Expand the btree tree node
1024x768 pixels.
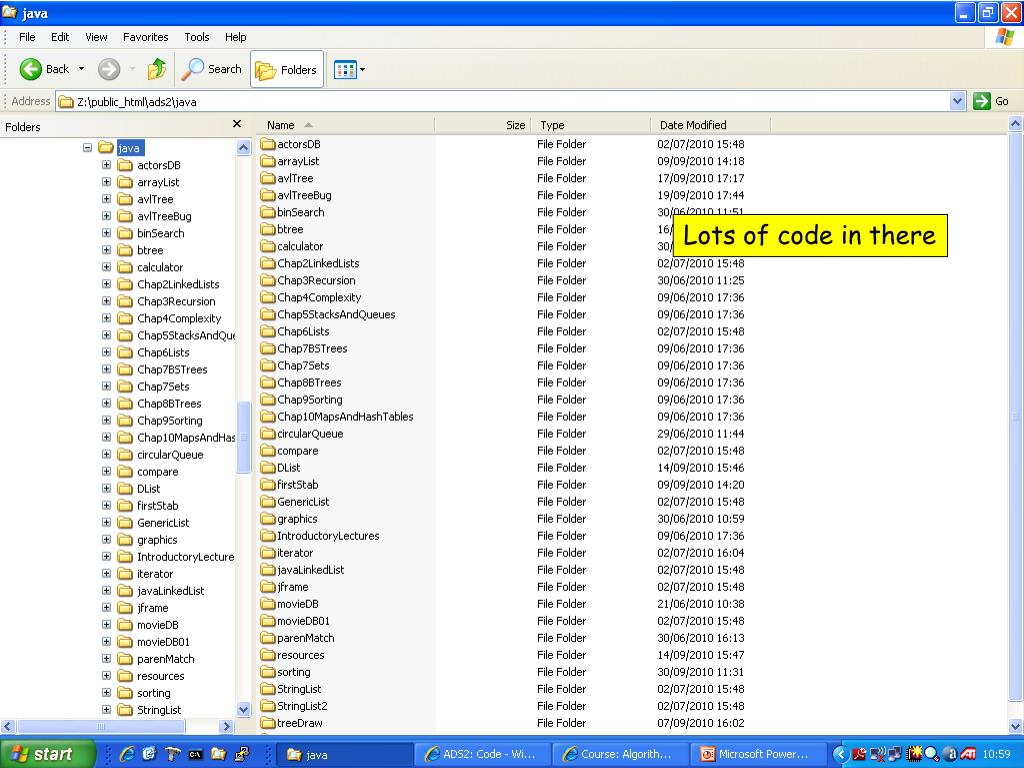(106, 249)
